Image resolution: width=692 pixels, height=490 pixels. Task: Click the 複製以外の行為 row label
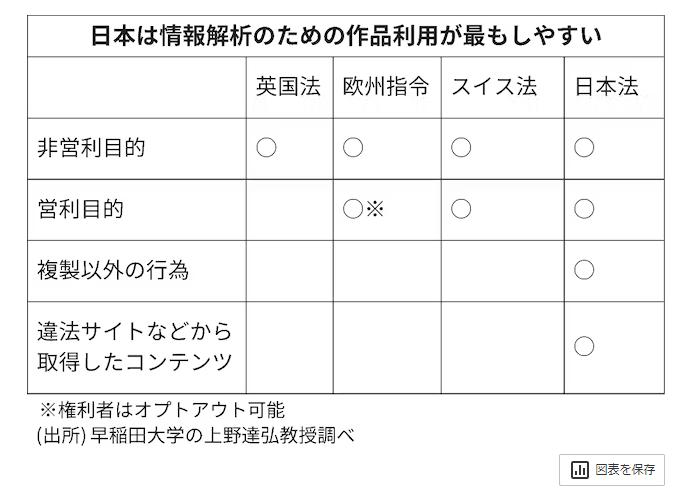click(113, 270)
